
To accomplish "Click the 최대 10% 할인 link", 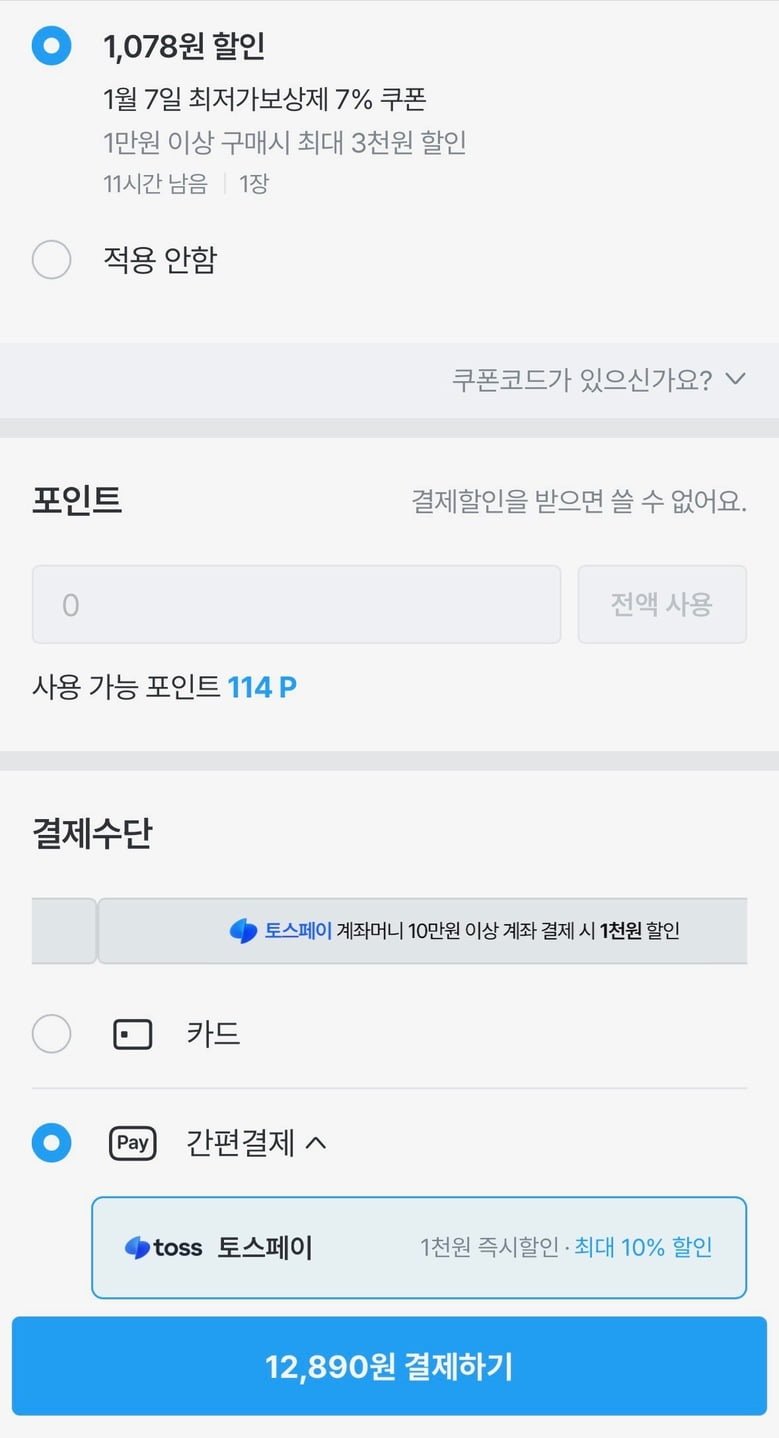I will point(643,1248).
